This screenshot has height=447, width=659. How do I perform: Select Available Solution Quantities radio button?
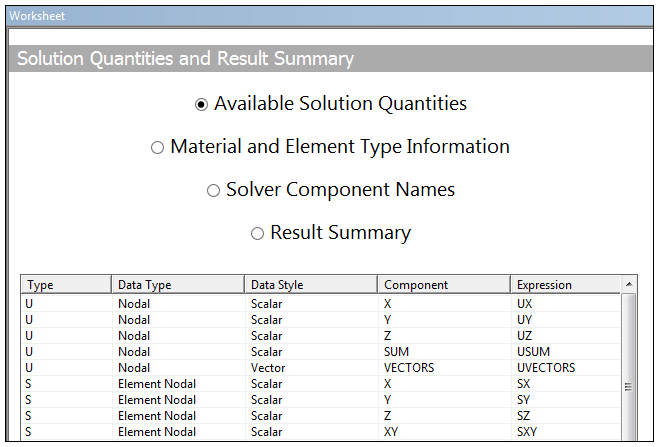point(201,104)
